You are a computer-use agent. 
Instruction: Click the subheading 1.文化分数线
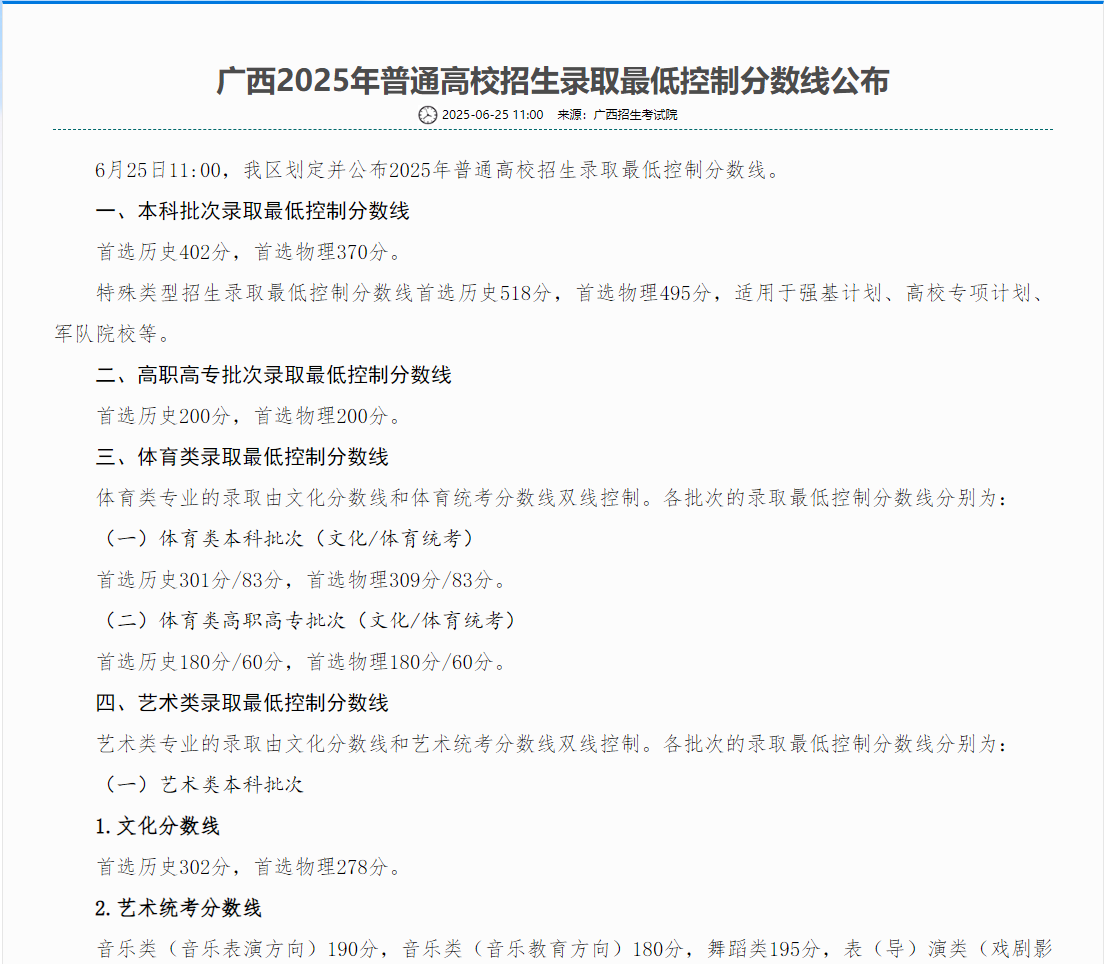(x=157, y=826)
